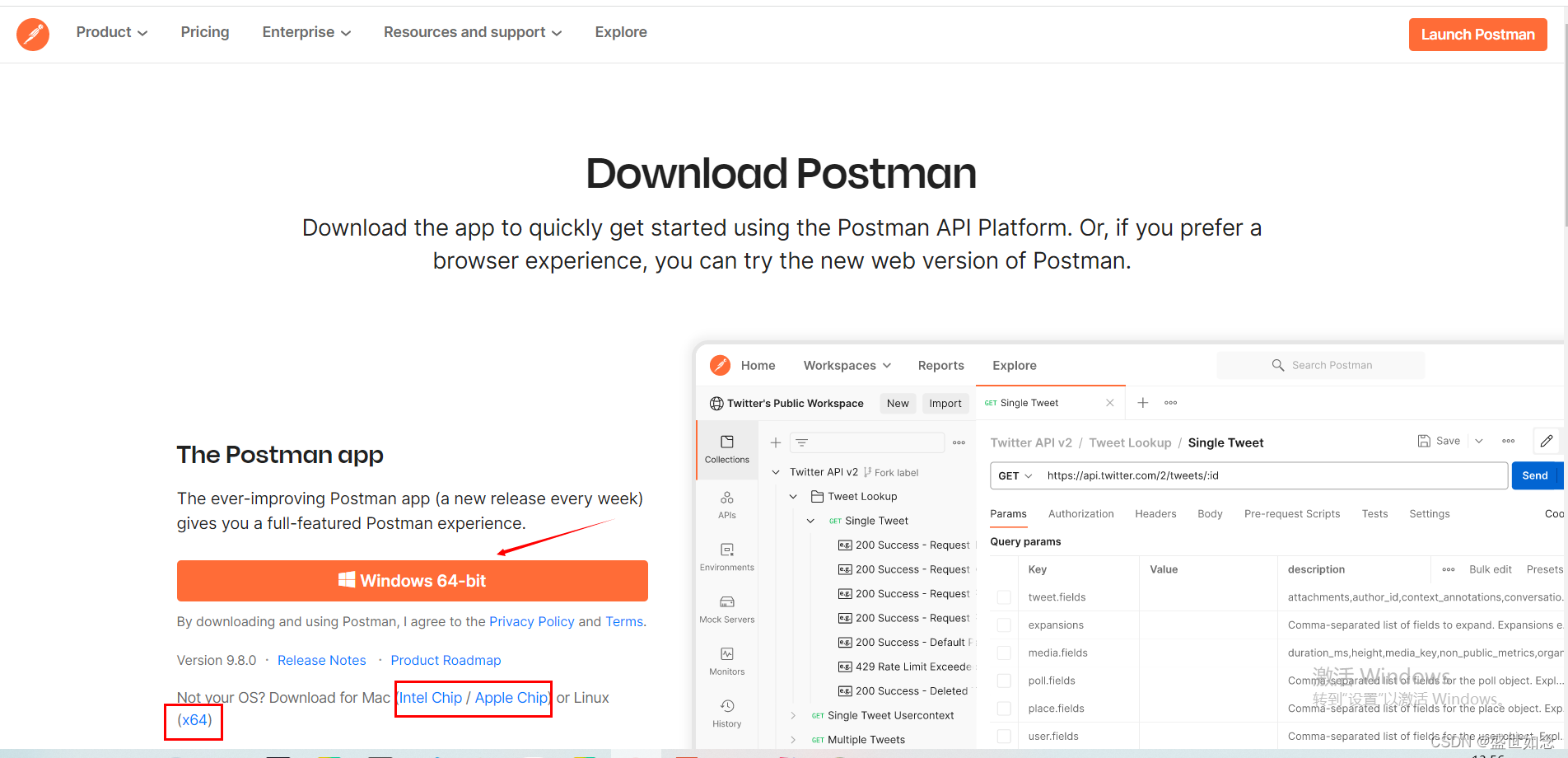Open the Resources and support dropdown

click(x=473, y=32)
